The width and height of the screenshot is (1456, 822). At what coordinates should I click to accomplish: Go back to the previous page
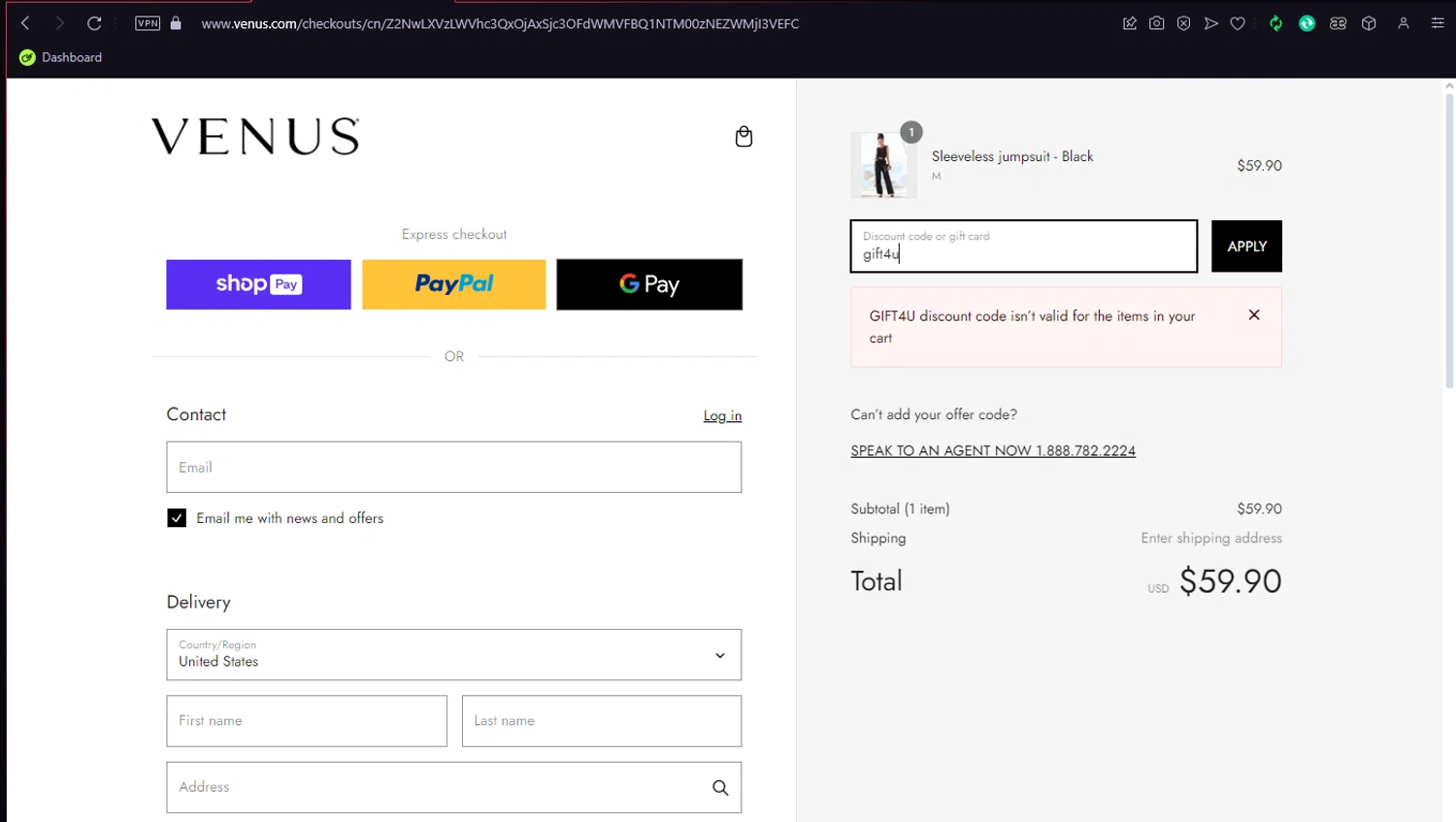coord(25,23)
